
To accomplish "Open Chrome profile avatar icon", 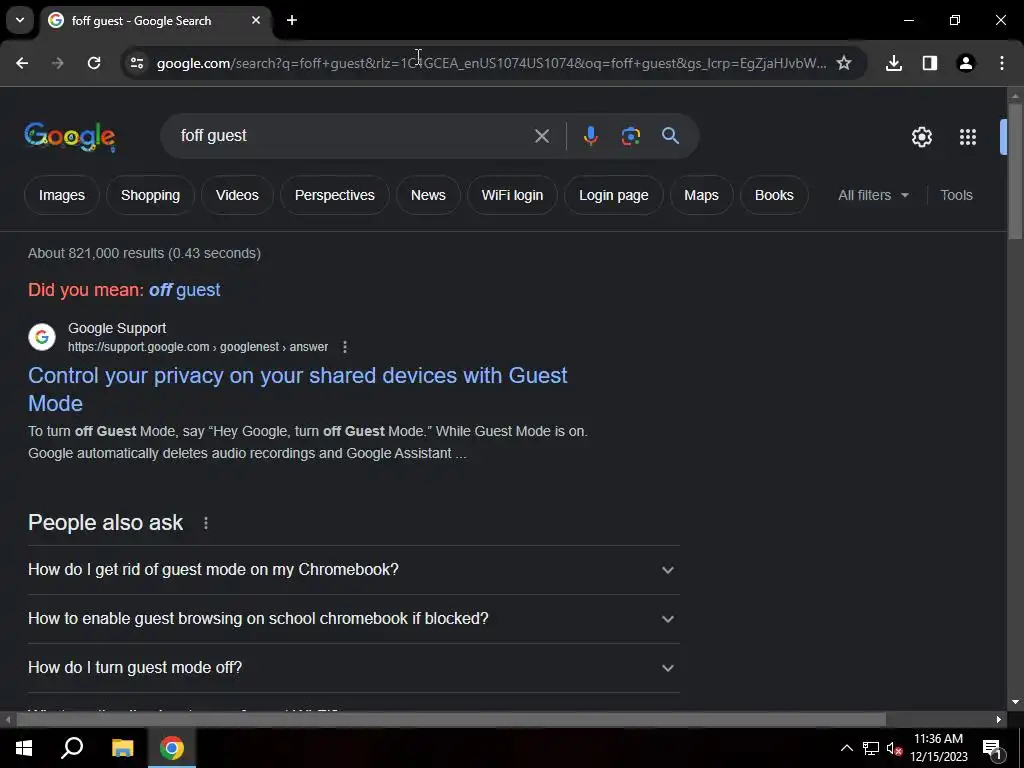I will click(966, 63).
